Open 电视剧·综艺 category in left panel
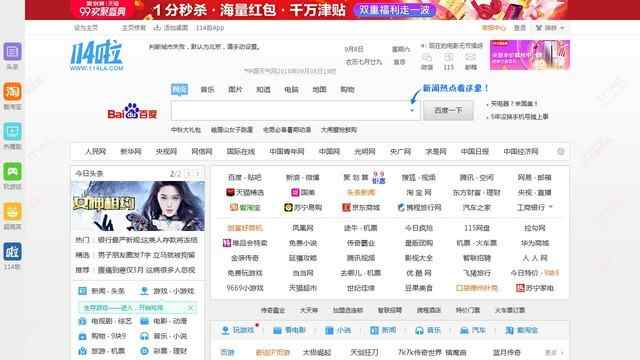 coord(105,321)
